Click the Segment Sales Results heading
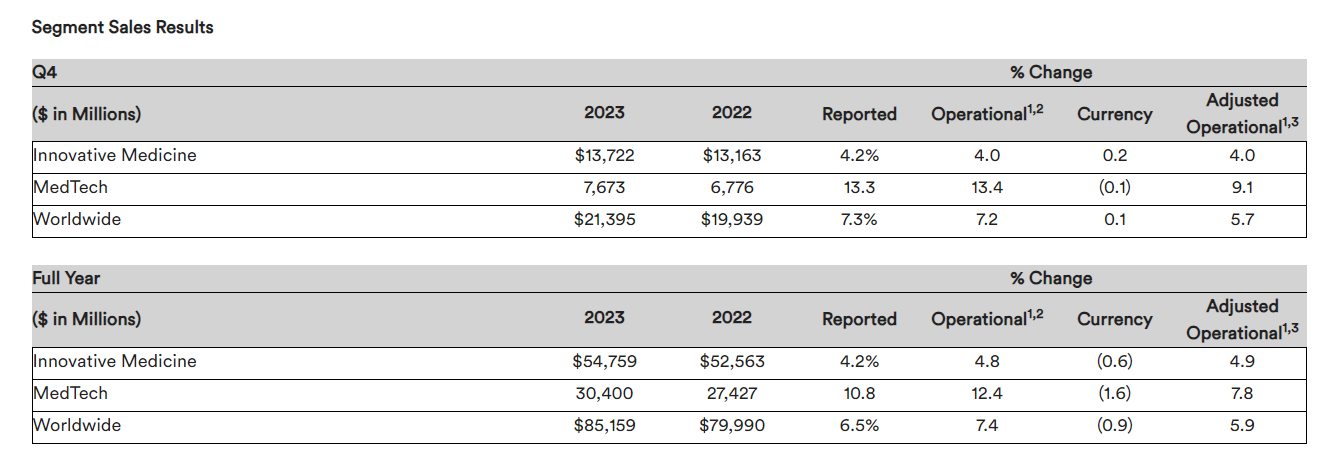Screen dimensions: 1328x453 (x=122, y=28)
